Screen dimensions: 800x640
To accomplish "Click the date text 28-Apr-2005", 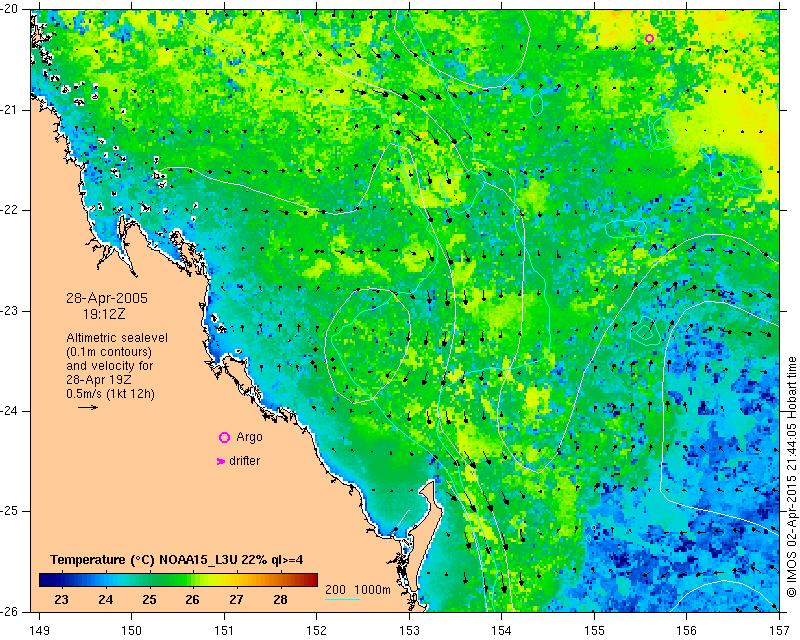I will 107,298.
